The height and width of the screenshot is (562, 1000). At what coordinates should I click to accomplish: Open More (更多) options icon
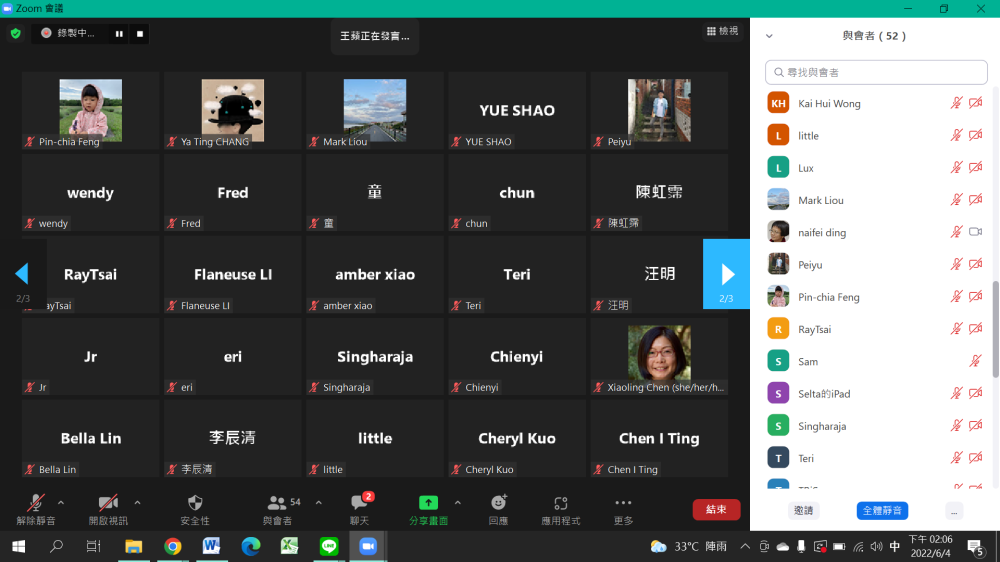pos(623,503)
